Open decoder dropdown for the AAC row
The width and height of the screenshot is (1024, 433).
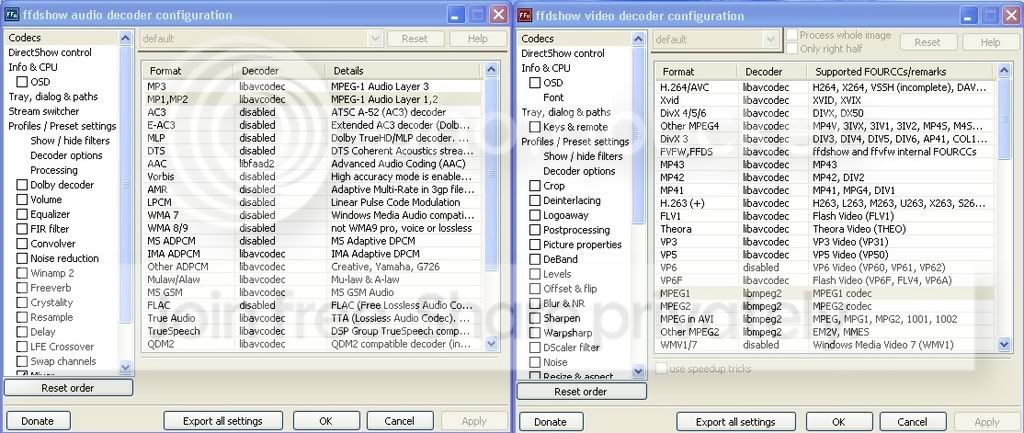pyautogui.click(x=280, y=164)
